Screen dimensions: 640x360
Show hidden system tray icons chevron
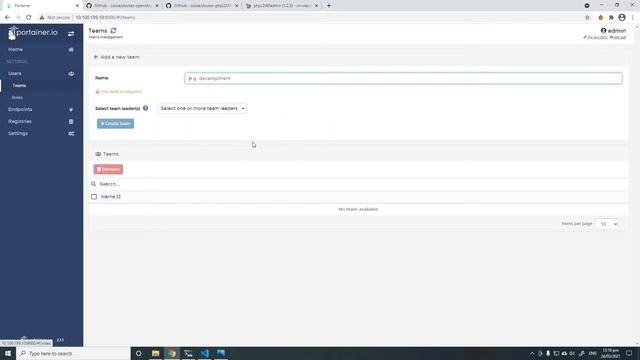532,353
